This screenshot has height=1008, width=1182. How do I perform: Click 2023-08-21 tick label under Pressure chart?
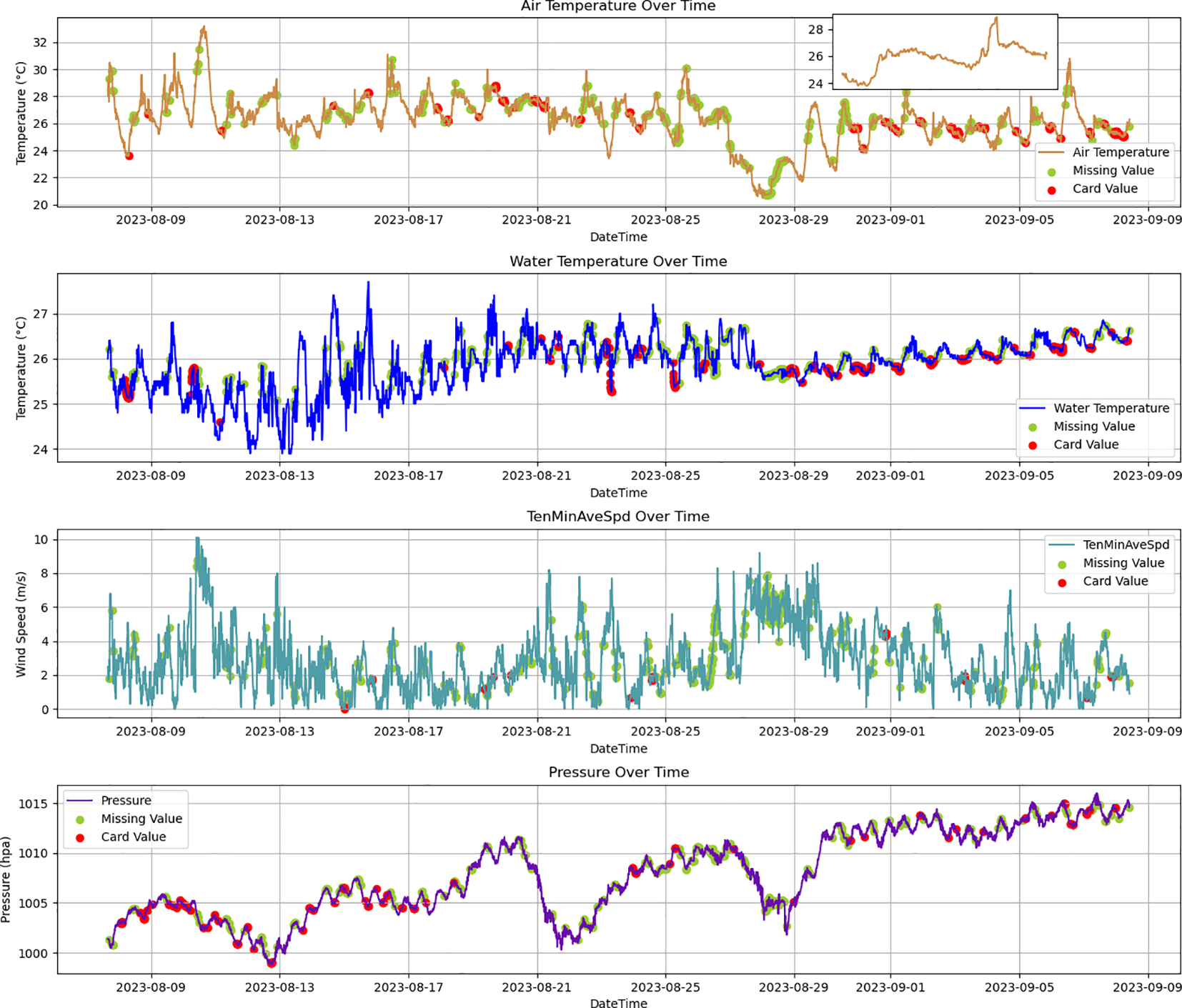[537, 987]
